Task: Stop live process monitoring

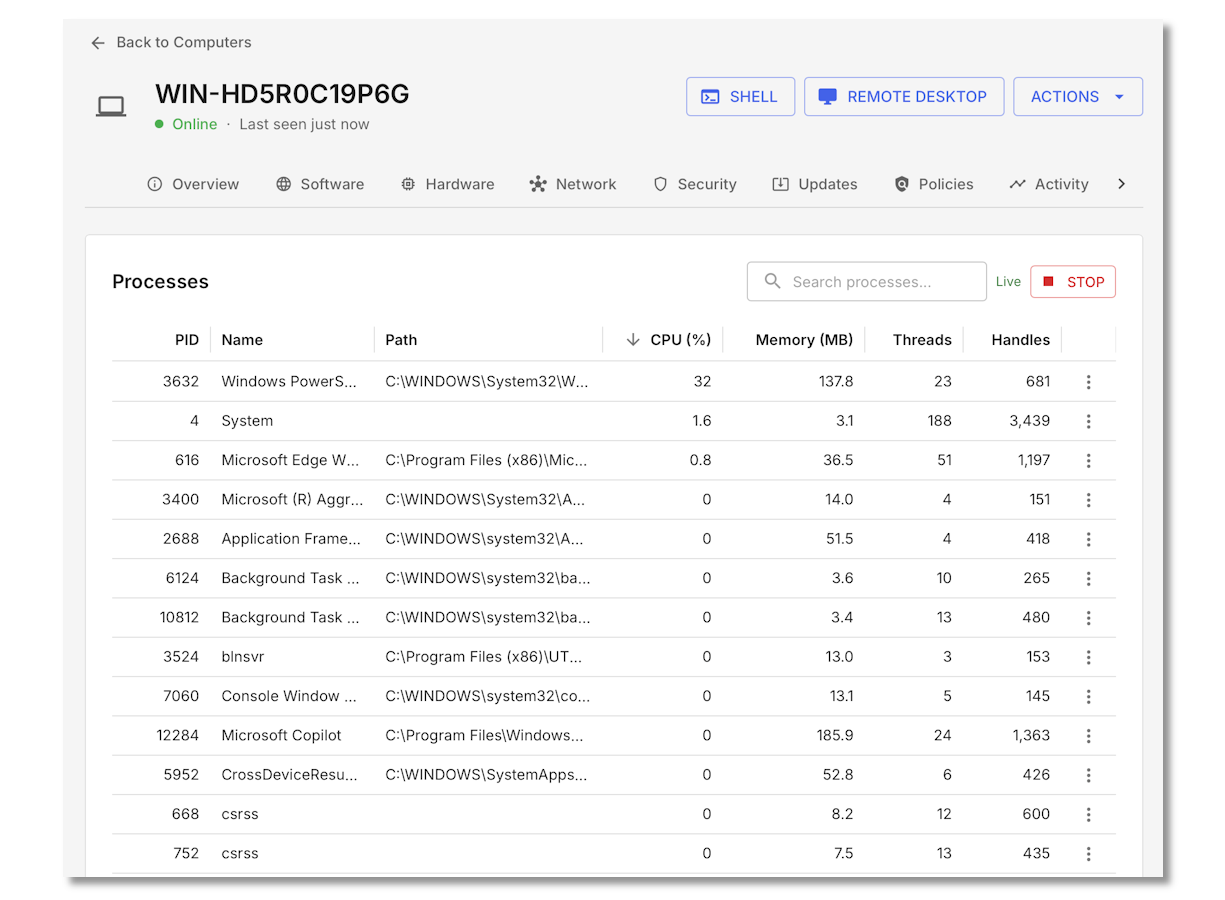Action: click(x=1072, y=282)
